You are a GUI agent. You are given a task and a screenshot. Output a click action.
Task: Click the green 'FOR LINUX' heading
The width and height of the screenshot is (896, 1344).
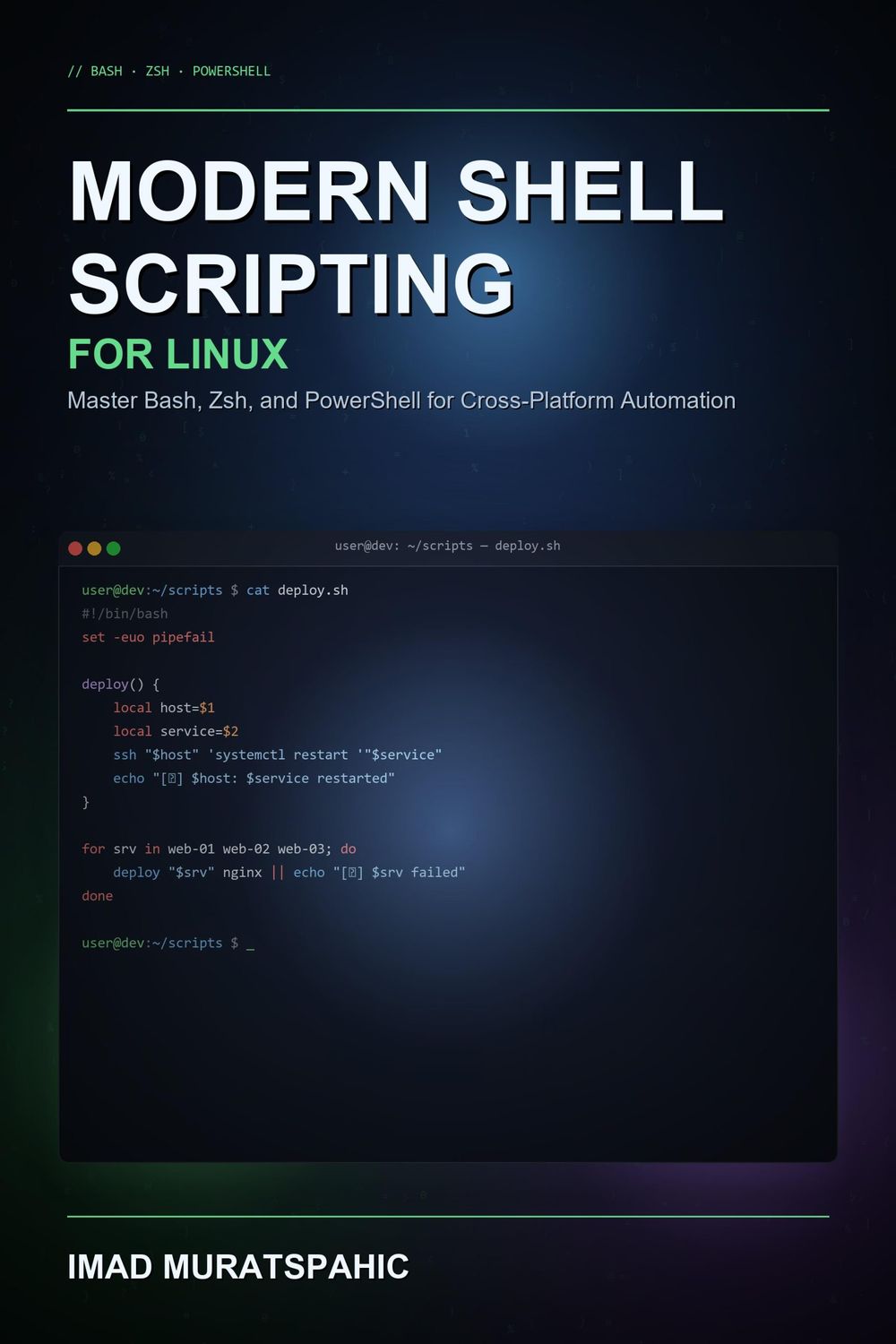(177, 354)
